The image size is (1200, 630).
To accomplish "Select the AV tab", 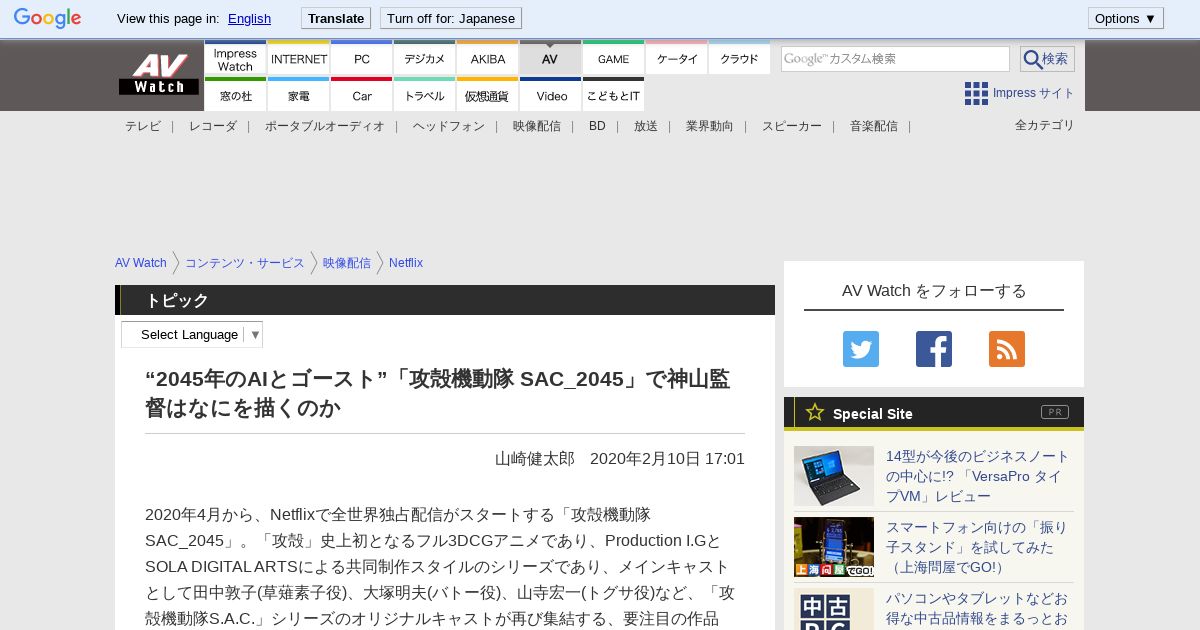I will [x=550, y=58].
